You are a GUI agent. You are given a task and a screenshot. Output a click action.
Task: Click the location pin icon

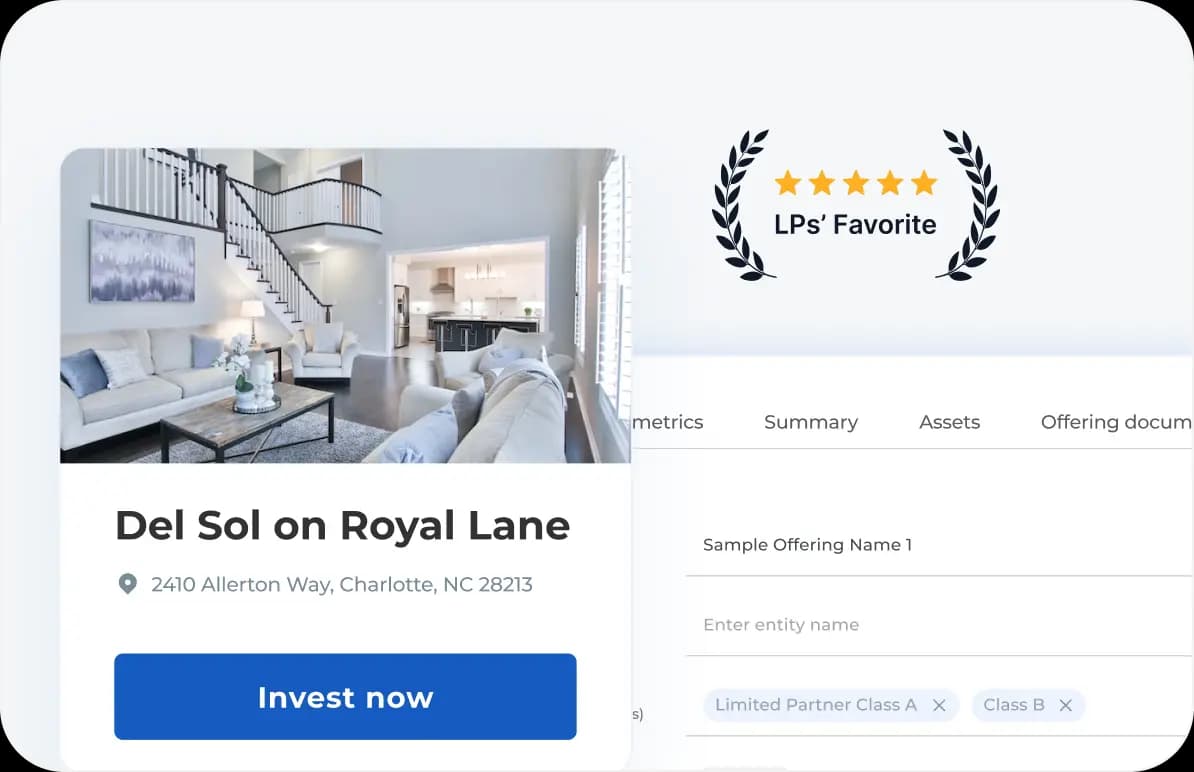pyautogui.click(x=127, y=584)
